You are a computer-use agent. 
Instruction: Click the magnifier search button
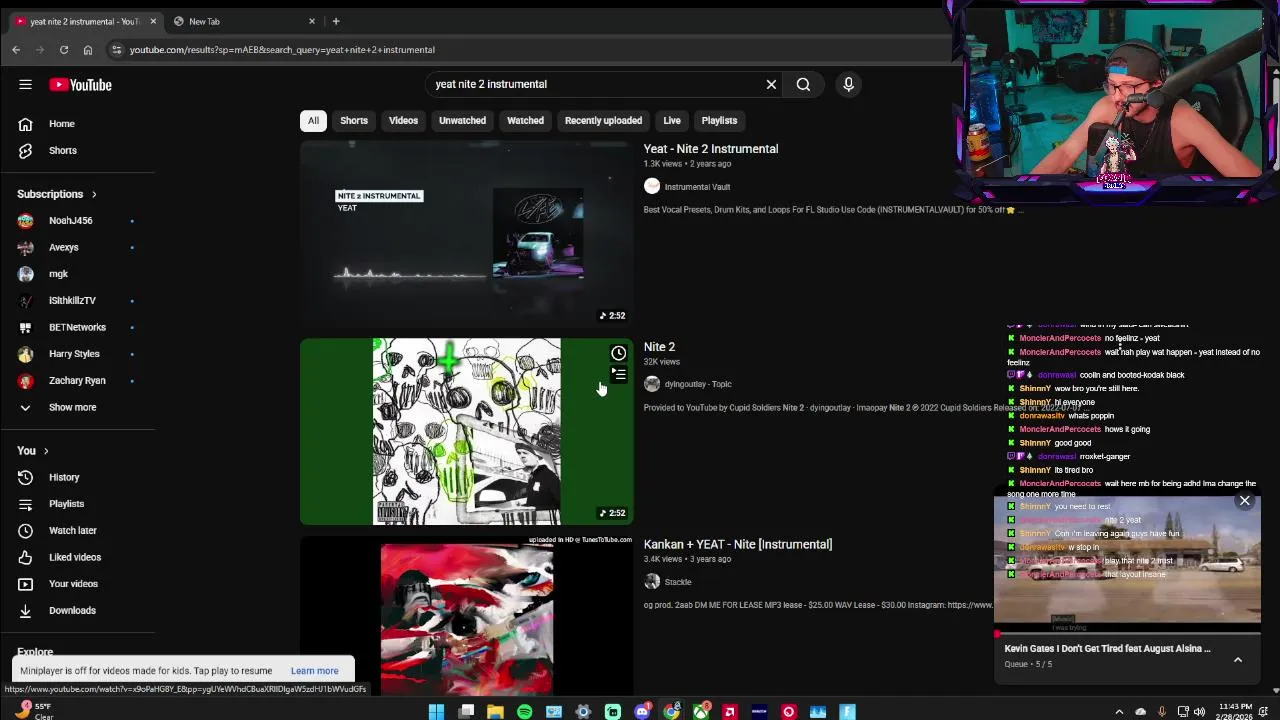coord(803,85)
